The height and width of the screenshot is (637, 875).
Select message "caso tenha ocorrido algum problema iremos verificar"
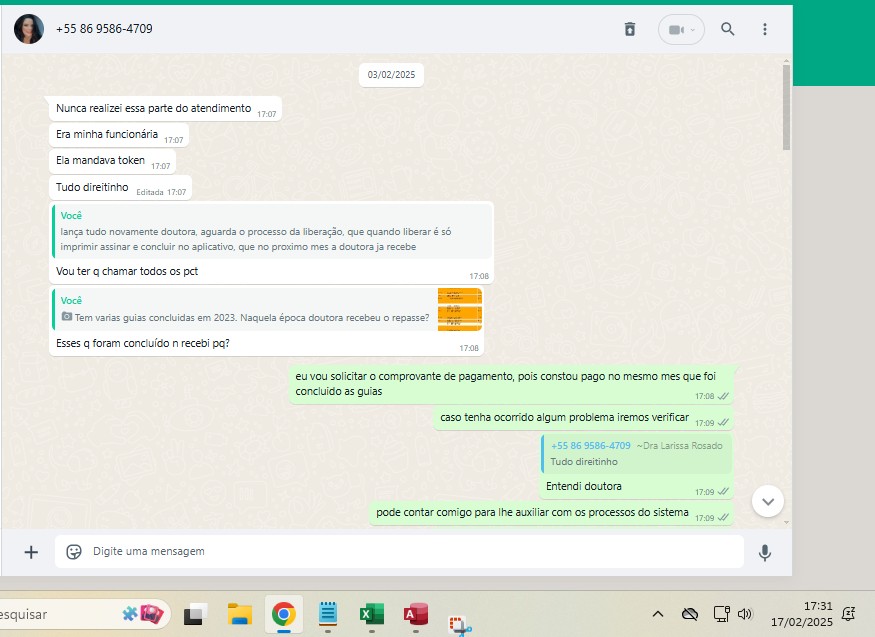point(583,418)
